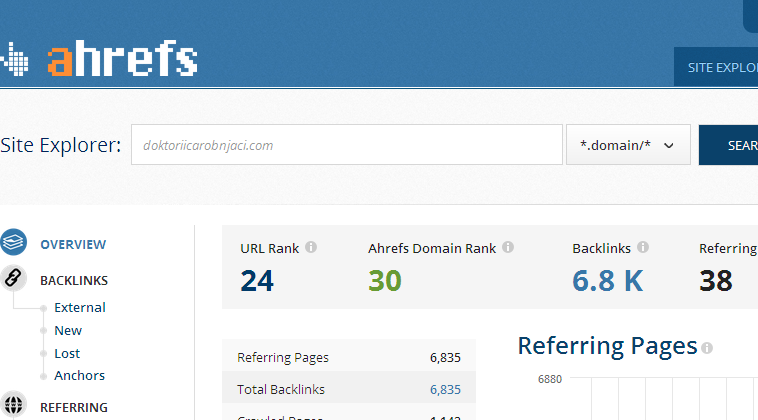
Task: Show info for URL Rank
Action: coord(311,247)
